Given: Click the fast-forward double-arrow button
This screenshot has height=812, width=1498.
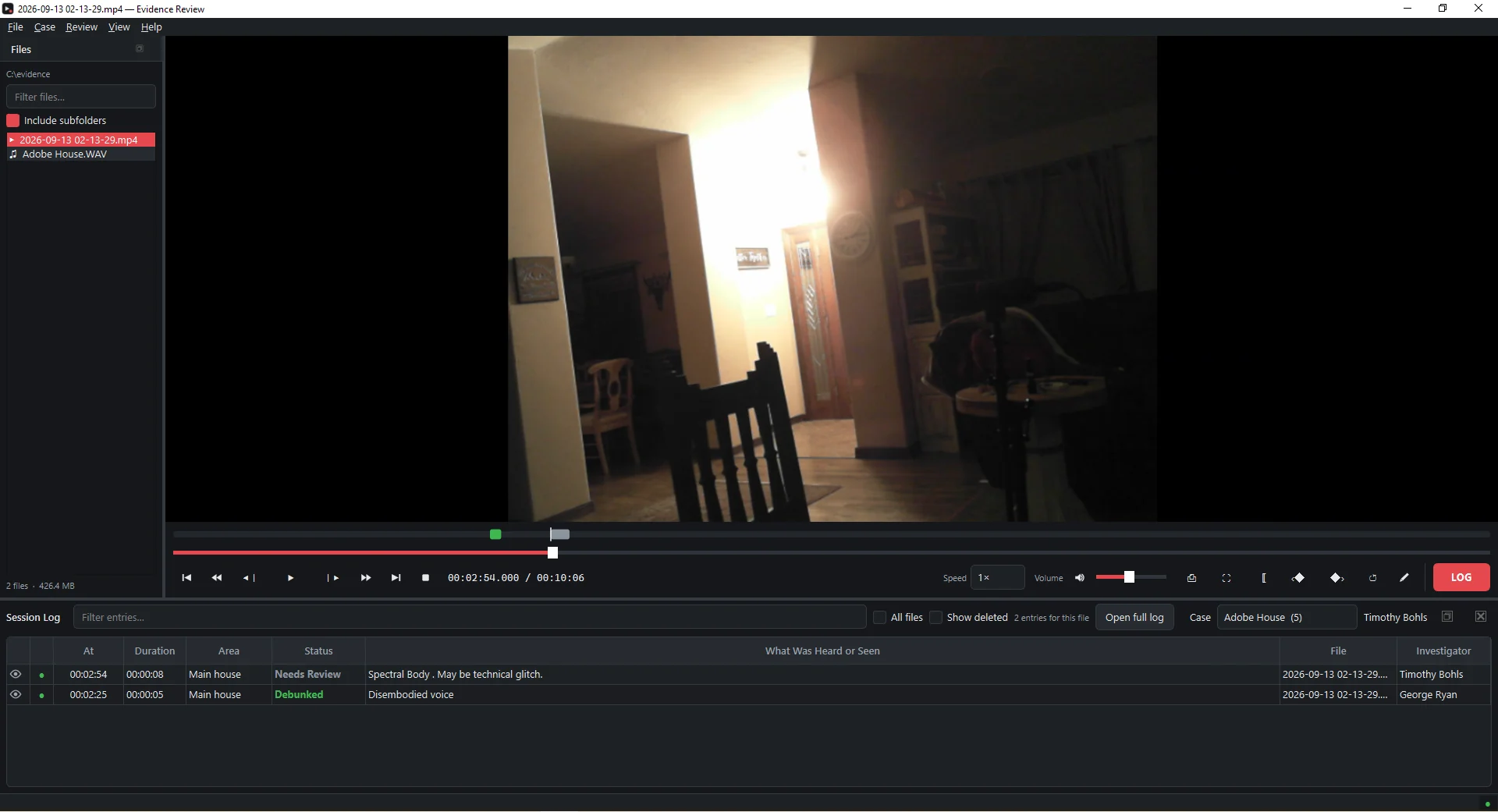Looking at the screenshot, I should click(x=366, y=578).
